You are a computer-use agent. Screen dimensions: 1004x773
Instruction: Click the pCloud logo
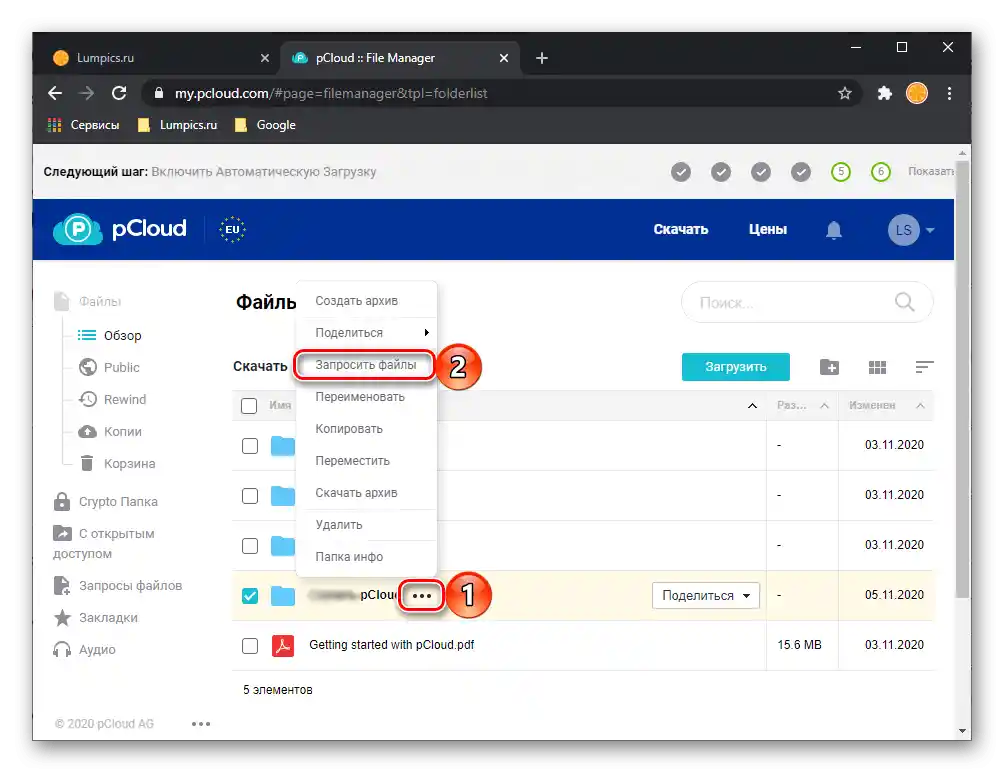coord(120,229)
